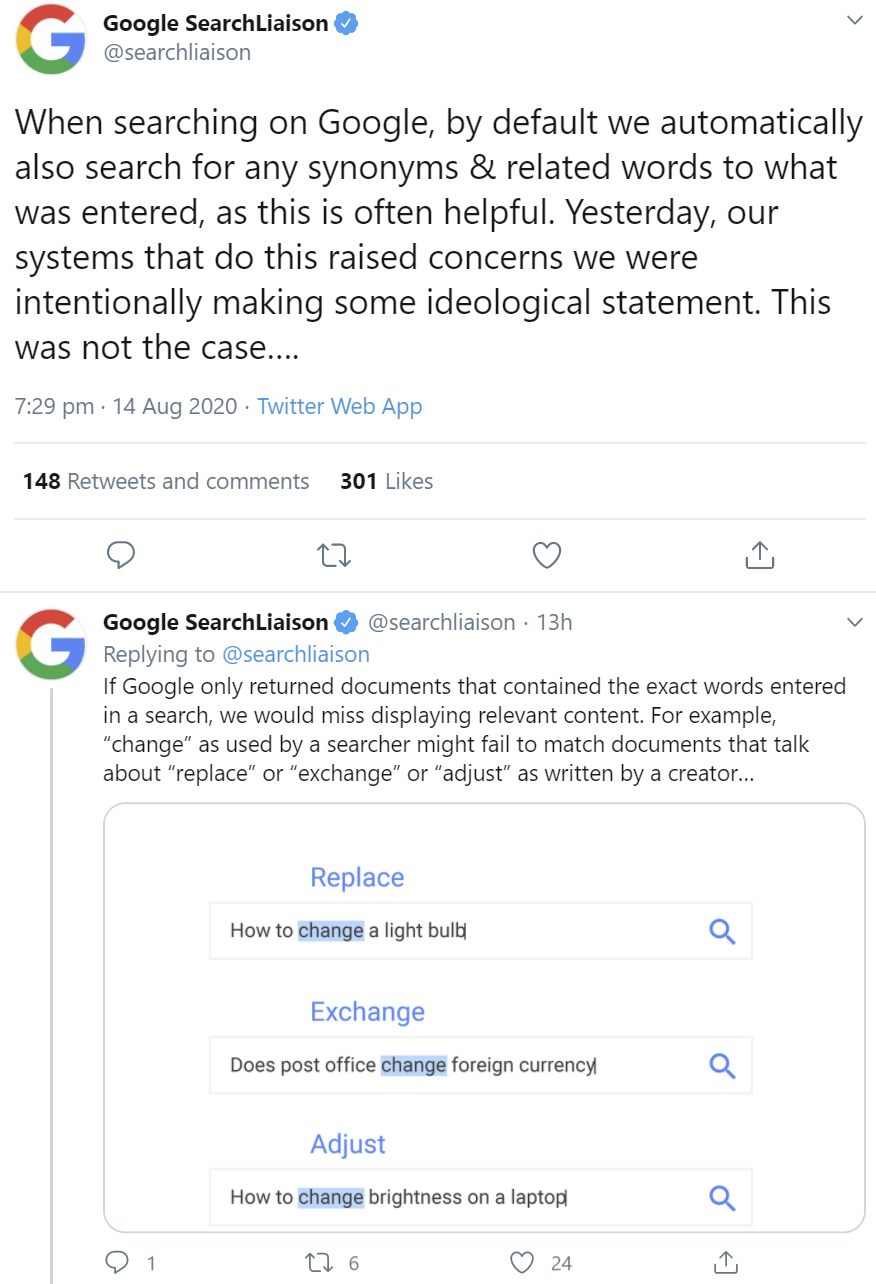
Task: Open the dropdown caret on the reply tweet
Action: (855, 622)
